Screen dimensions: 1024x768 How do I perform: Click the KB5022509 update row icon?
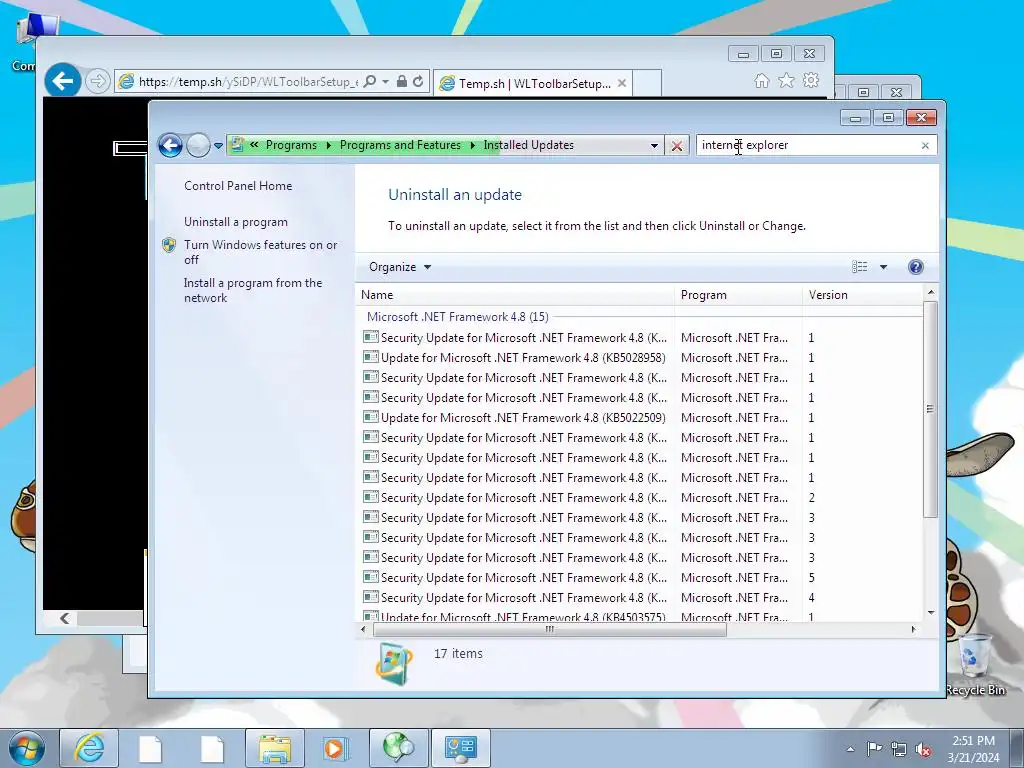(x=370, y=417)
